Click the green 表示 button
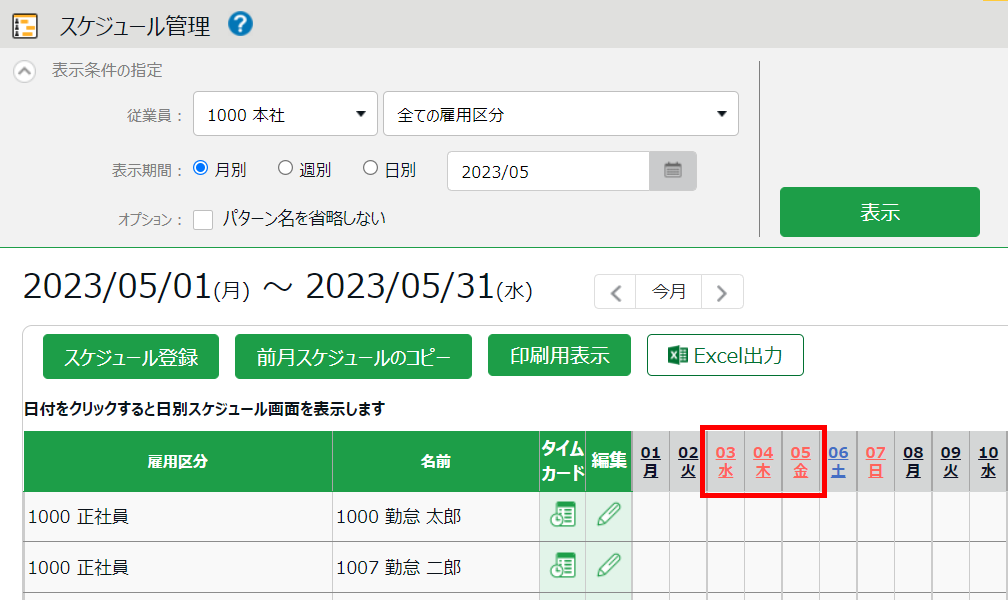 click(879, 212)
